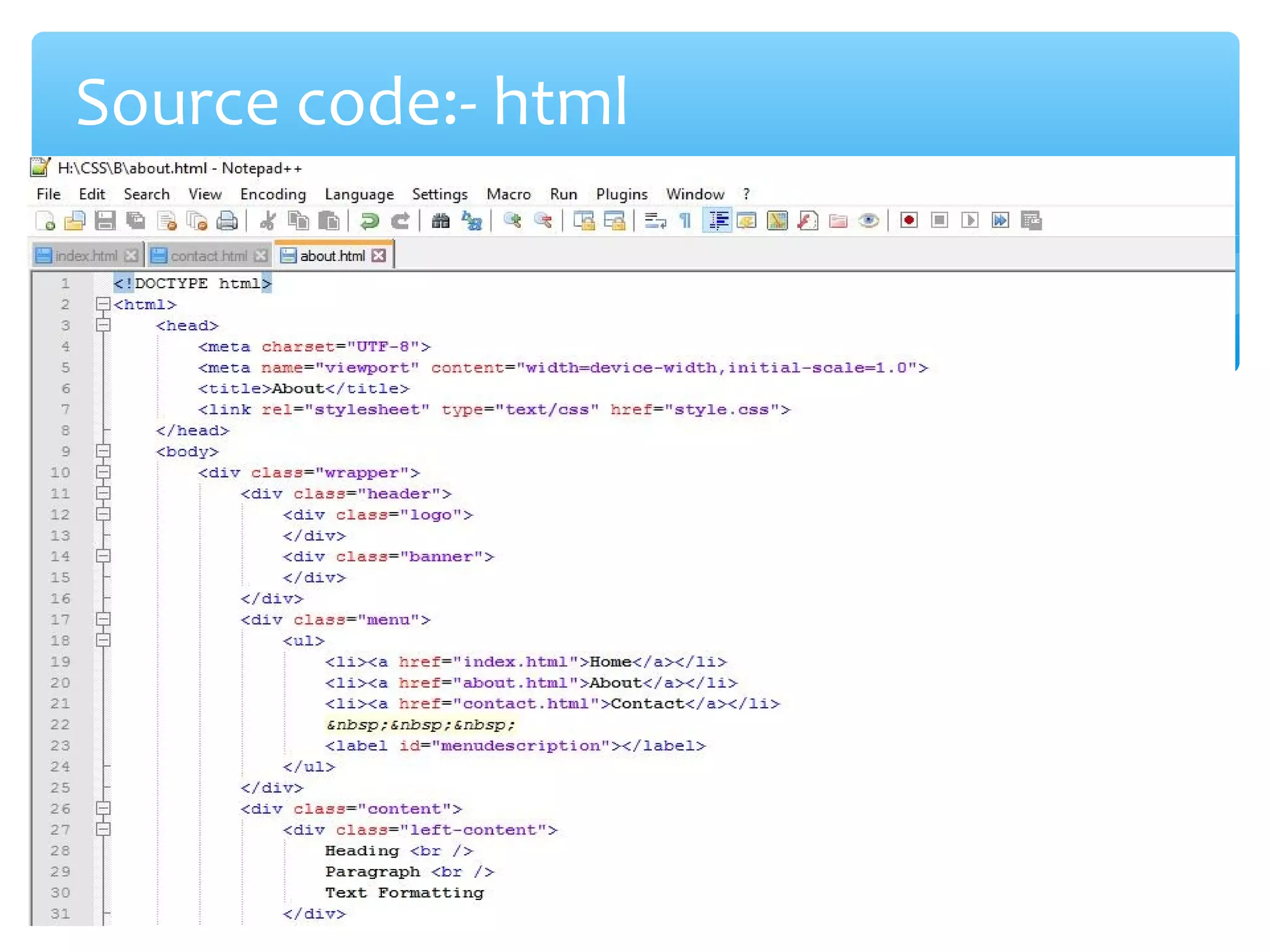Image resolution: width=1270 pixels, height=952 pixels.
Task: Close the contact.html tab
Action: click(x=261, y=256)
